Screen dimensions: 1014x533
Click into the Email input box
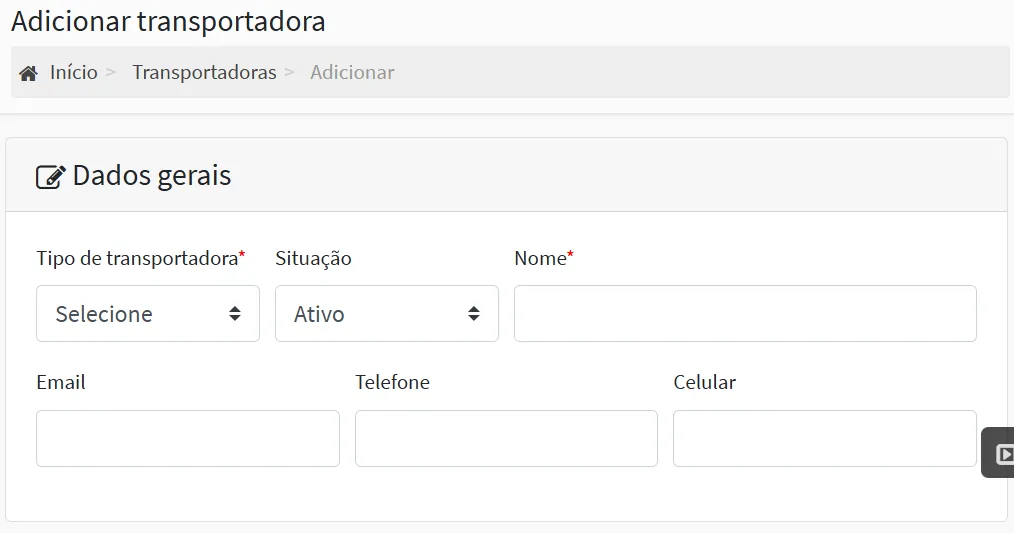(188, 439)
